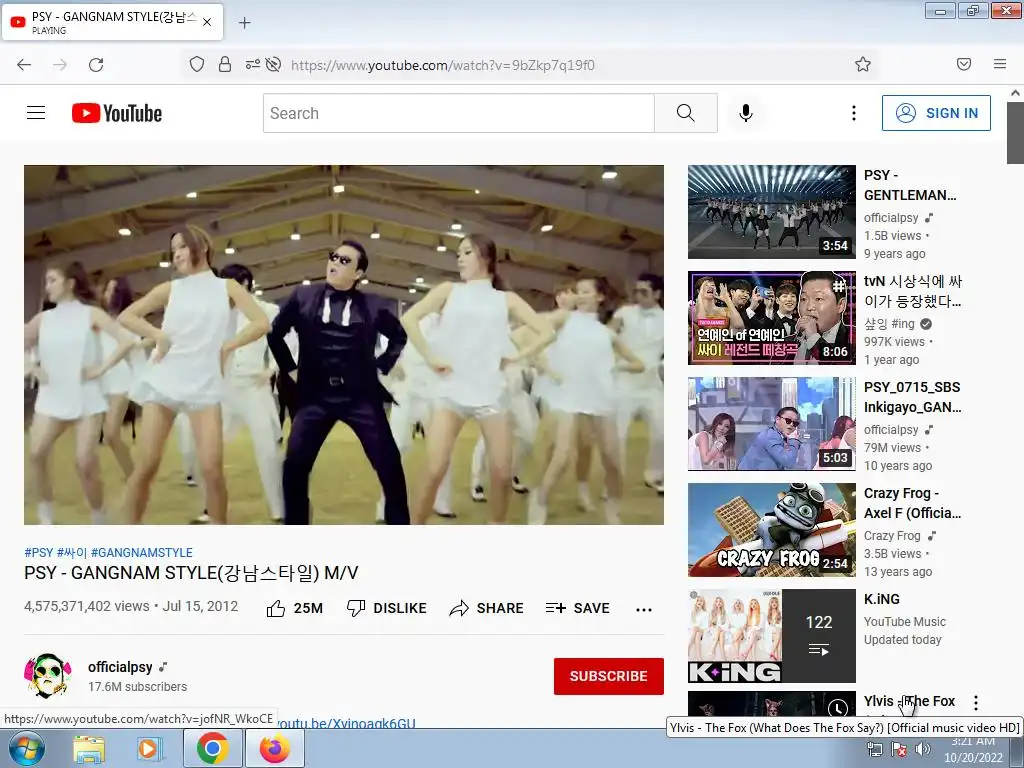Open the Windows Start menu
Screen dimensions: 1024x768
(x=27, y=748)
